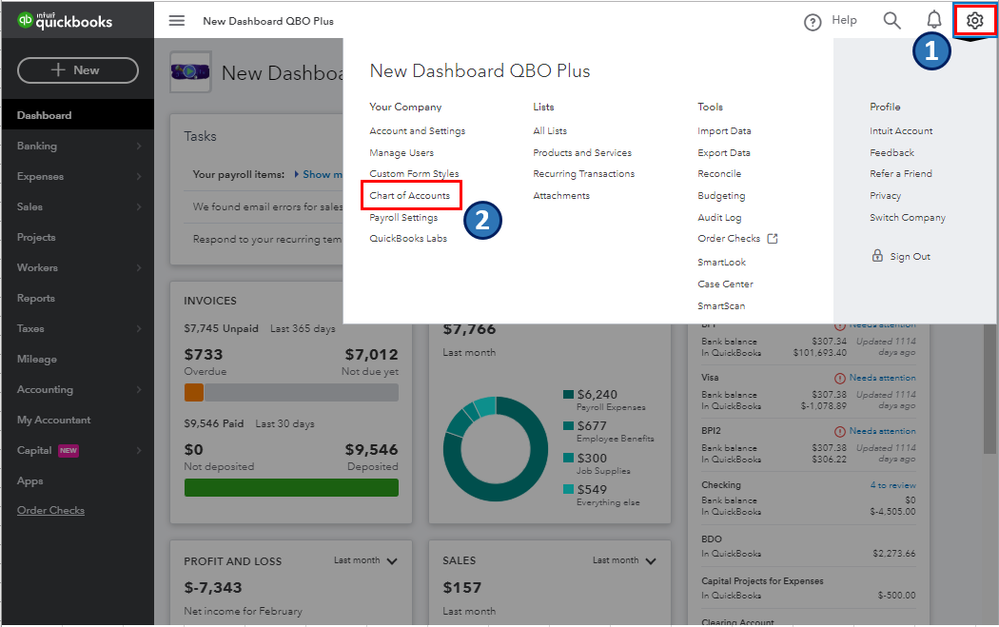Viewport: 999px width, 627px height.
Task: Expand the Sales sidebar submenu arrow
Action: pyautogui.click(x=139, y=207)
